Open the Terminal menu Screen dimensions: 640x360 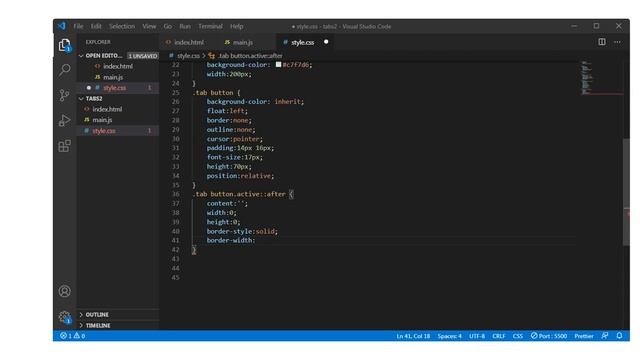coord(210,26)
